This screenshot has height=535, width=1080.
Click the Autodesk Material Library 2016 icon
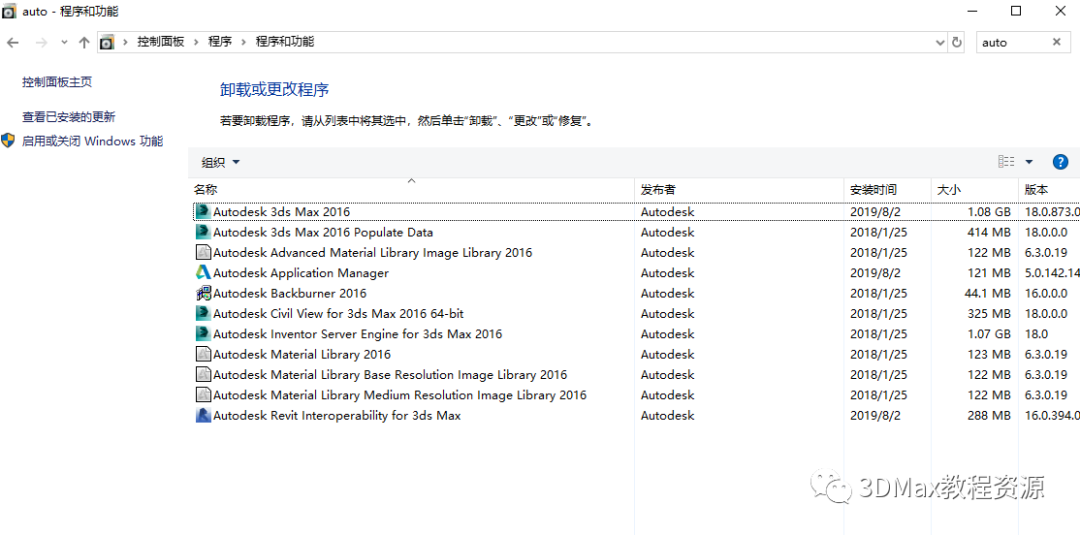(203, 355)
